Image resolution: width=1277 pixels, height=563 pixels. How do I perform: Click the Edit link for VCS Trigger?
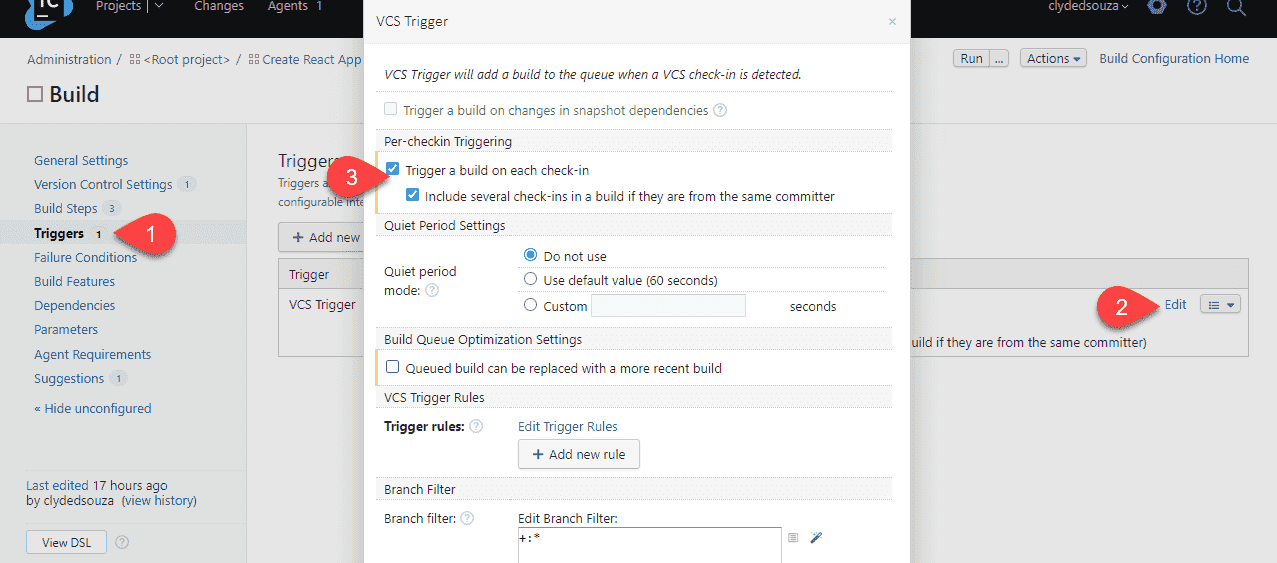(x=1175, y=305)
